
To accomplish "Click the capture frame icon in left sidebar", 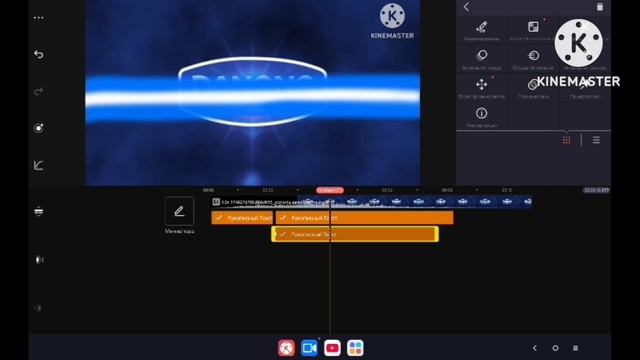I will 39,128.
